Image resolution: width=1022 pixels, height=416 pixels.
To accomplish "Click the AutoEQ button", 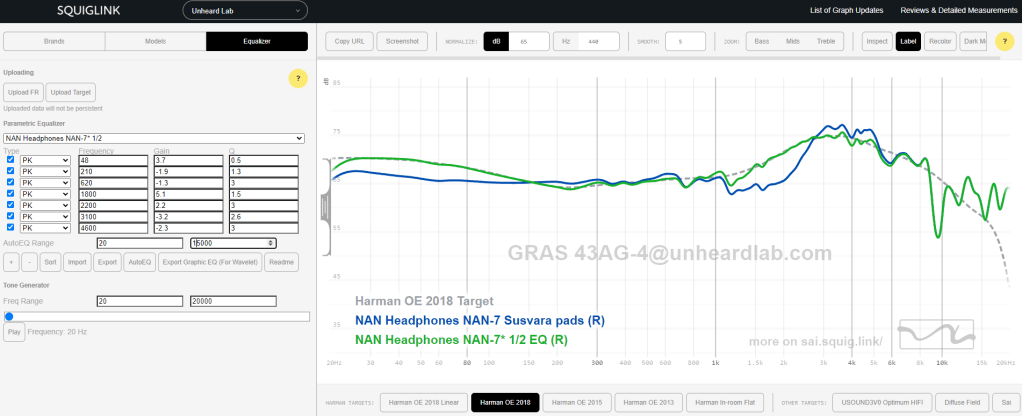I will coord(139,262).
